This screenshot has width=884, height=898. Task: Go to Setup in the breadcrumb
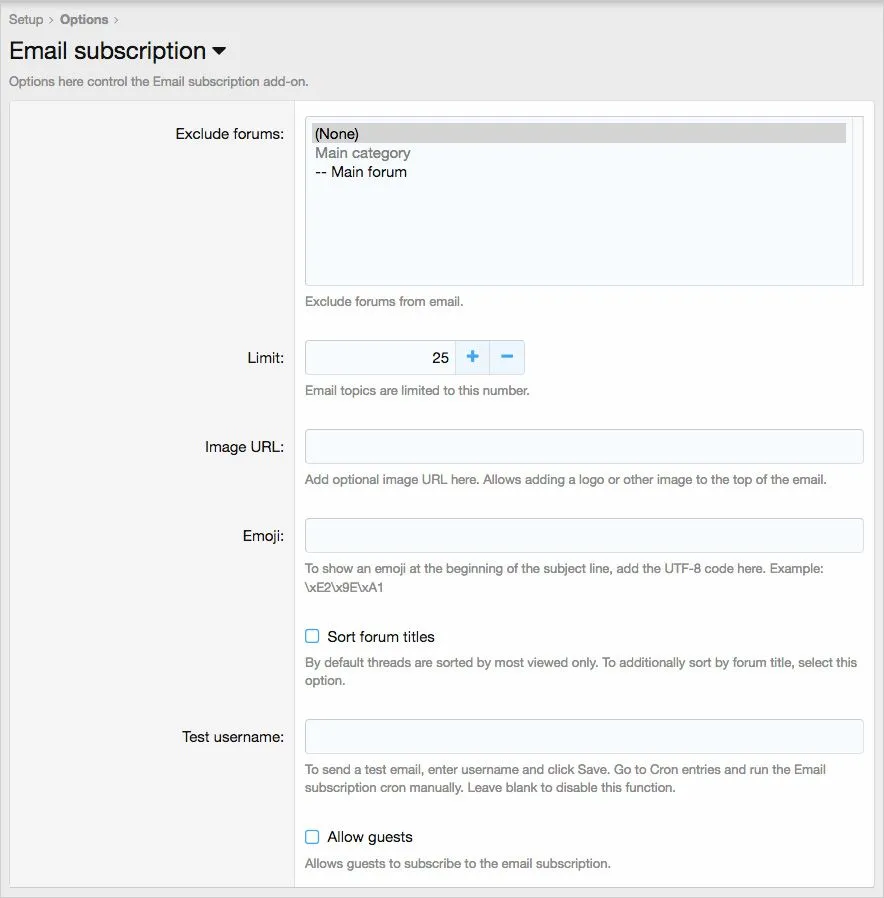pos(26,19)
